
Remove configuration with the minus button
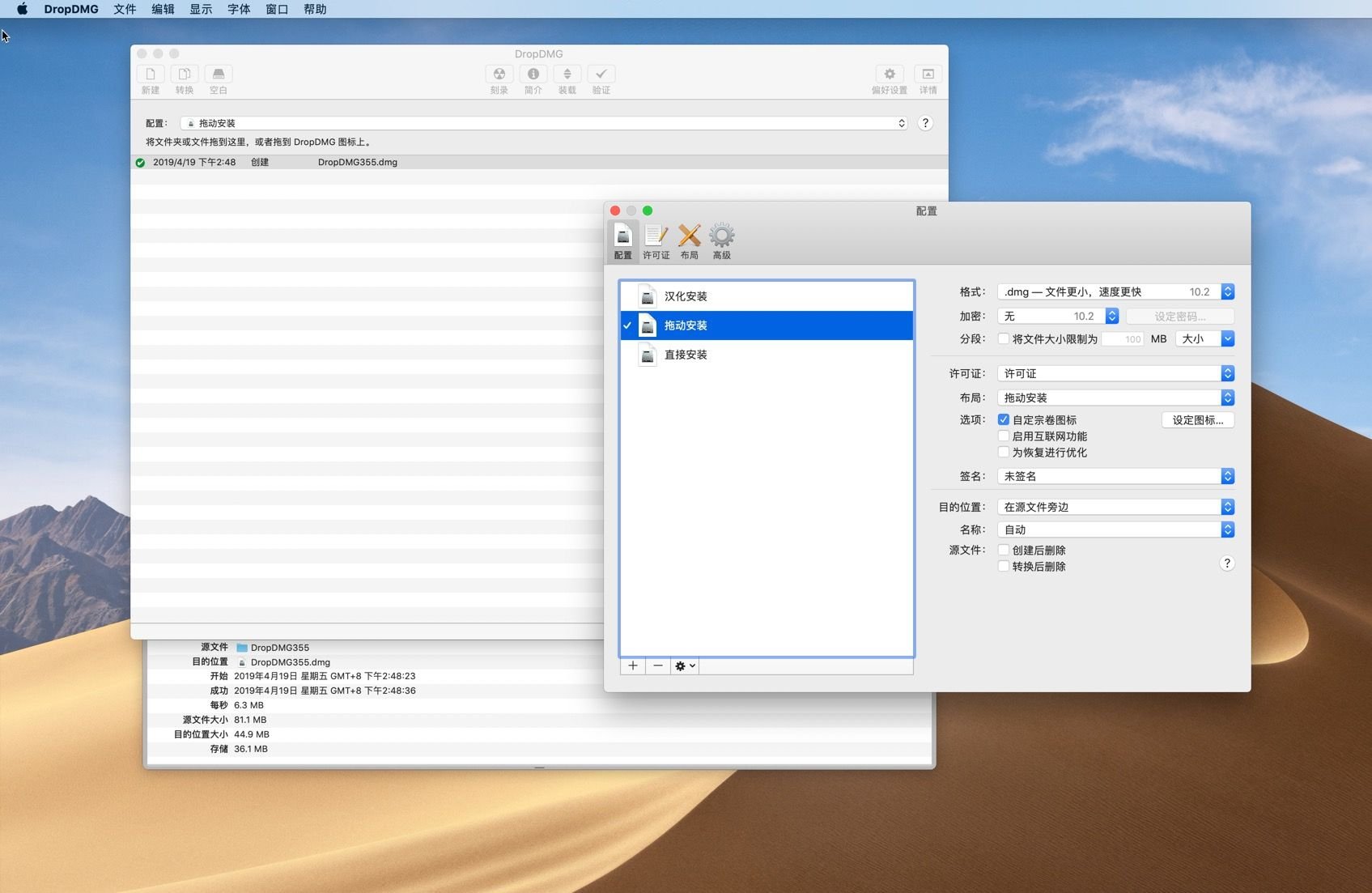pos(658,665)
